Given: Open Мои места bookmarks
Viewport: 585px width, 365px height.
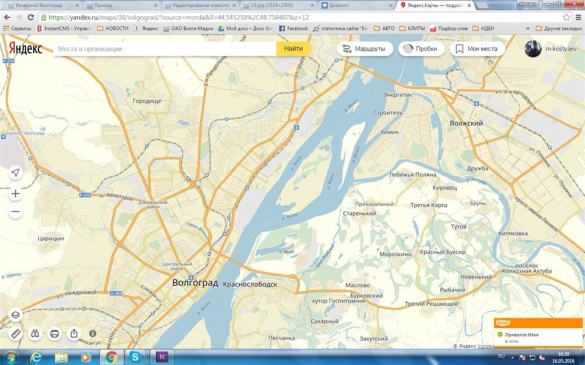Looking at the screenshot, I should click(x=477, y=49).
